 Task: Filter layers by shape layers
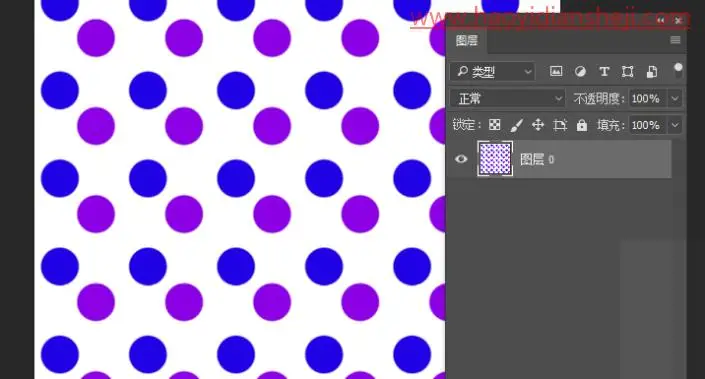pos(628,71)
